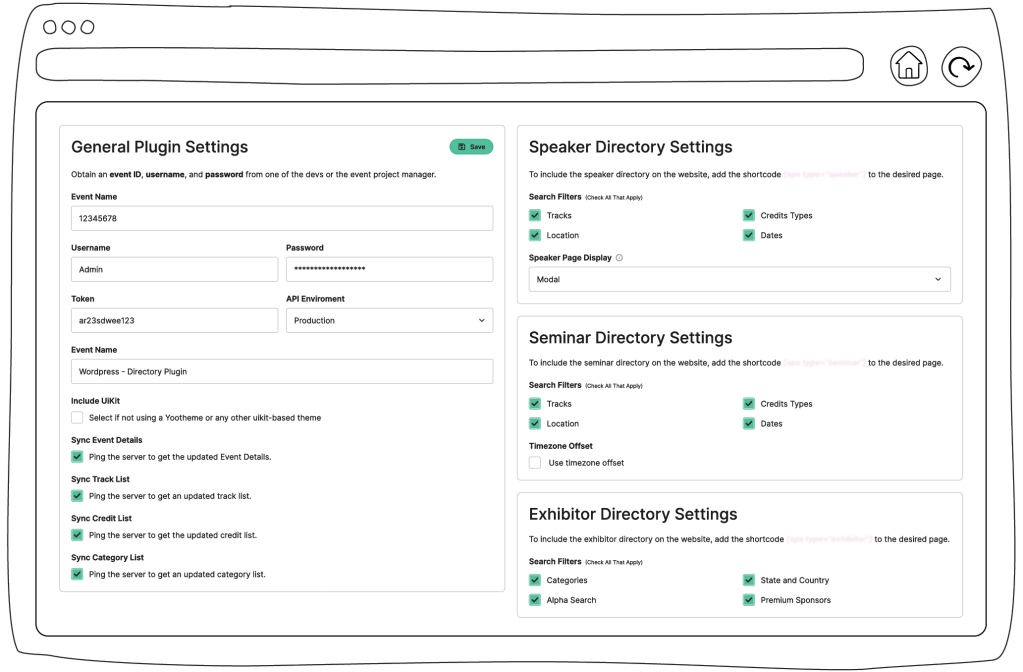This screenshot has width=1023, height=672.
Task: Click the info icon beside Speaker Page Display
Action: tap(619, 258)
